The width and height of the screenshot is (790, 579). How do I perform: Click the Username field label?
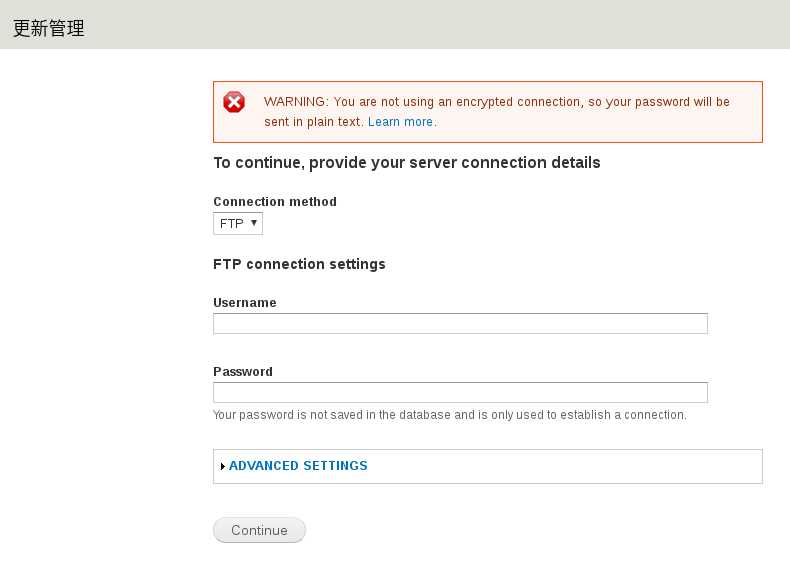pyautogui.click(x=245, y=302)
